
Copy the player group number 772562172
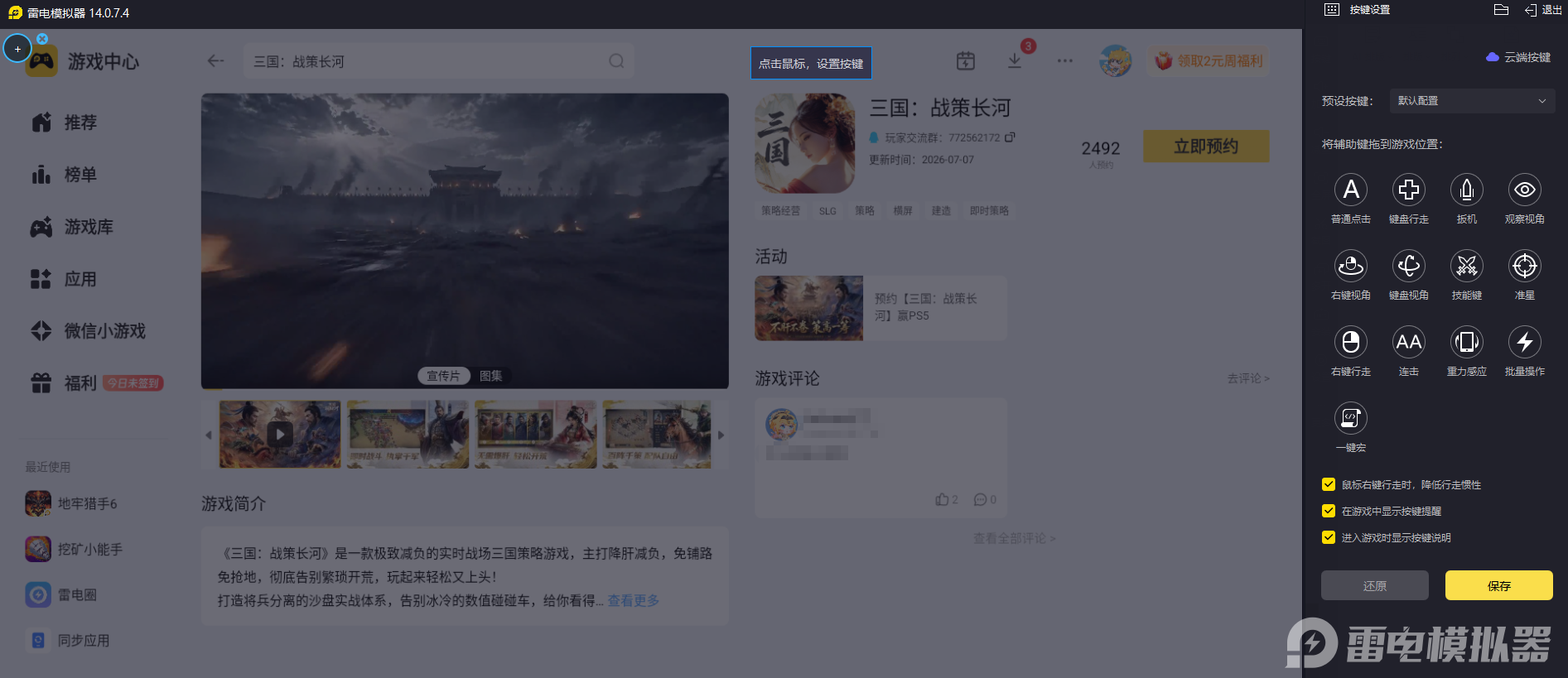pos(1010,137)
